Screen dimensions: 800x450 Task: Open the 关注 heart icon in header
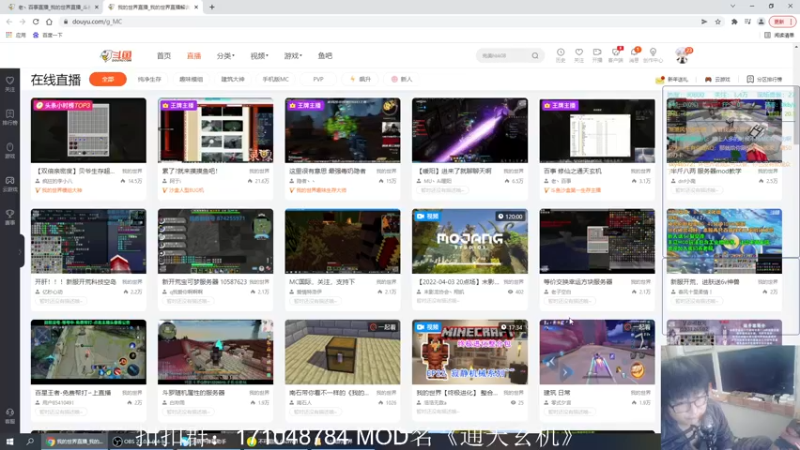579,55
